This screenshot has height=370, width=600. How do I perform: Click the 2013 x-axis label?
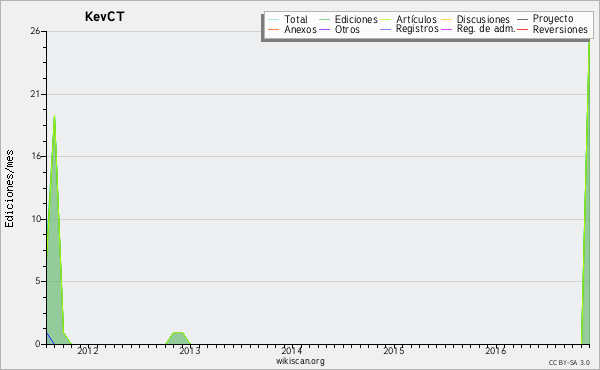[x=190, y=350]
